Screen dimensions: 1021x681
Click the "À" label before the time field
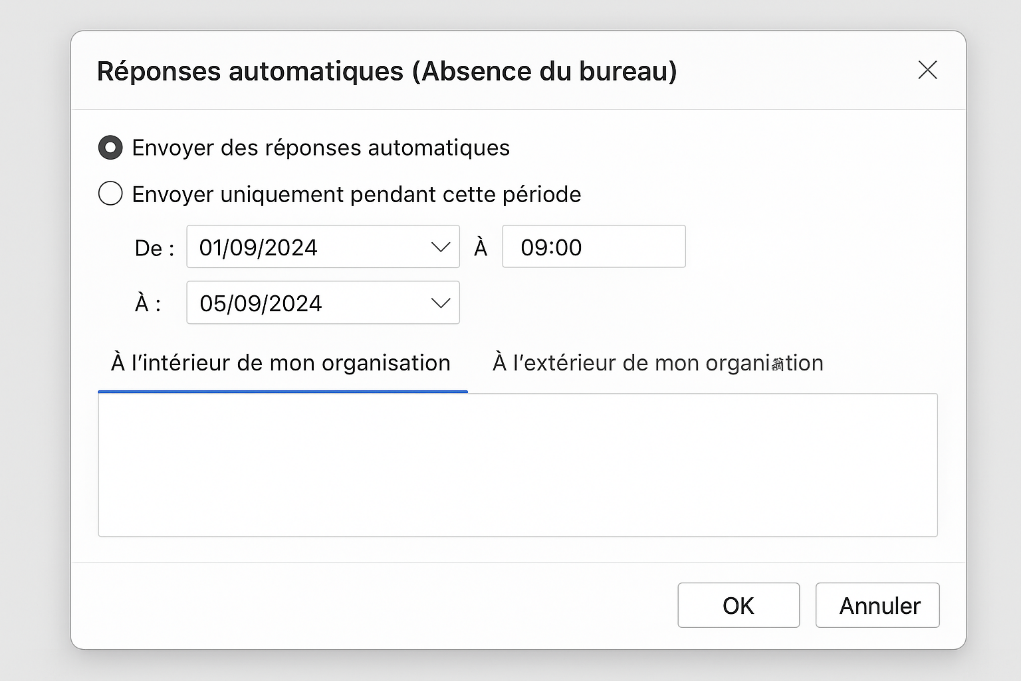[480, 248]
